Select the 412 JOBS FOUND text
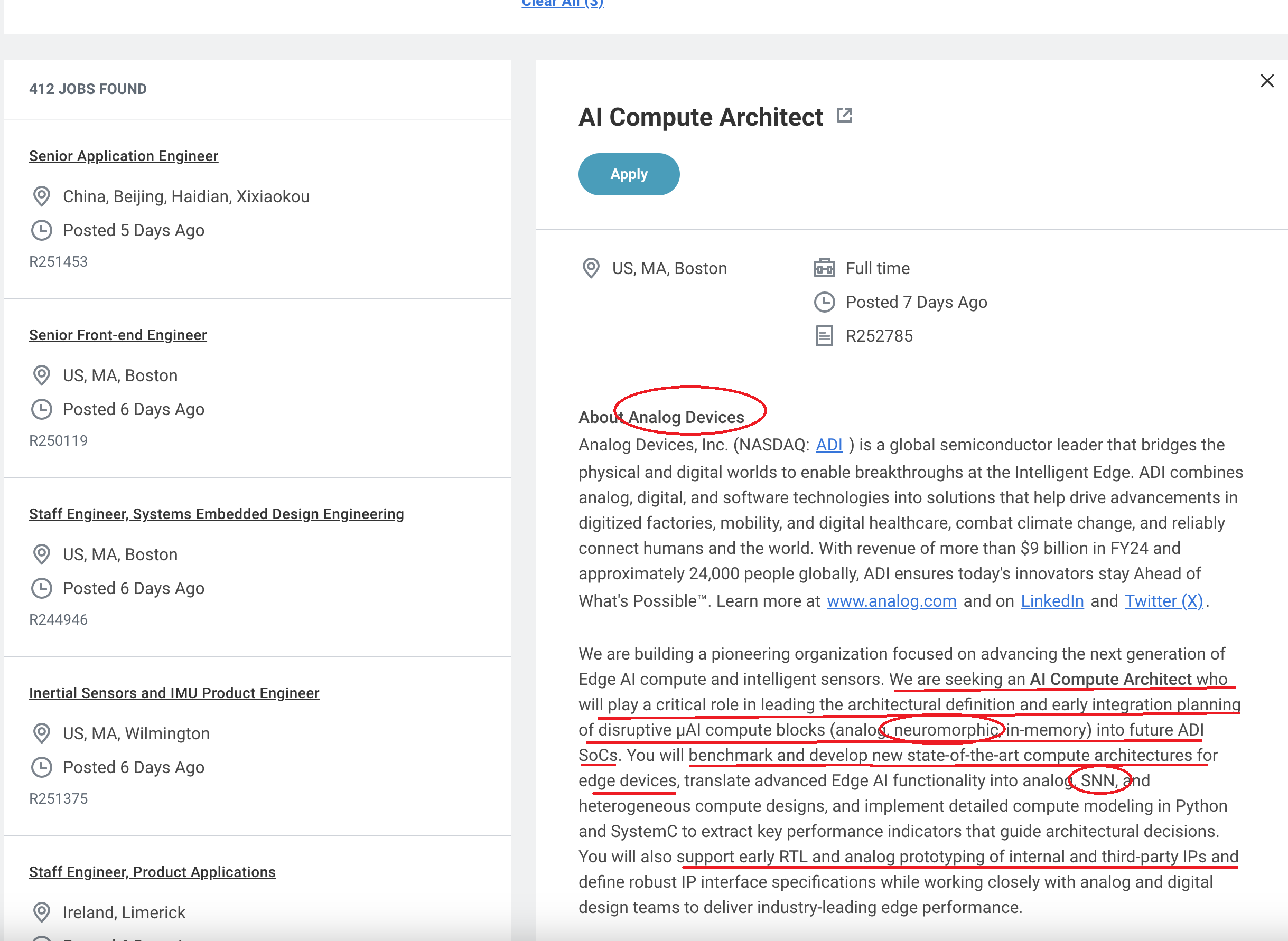 (x=88, y=89)
